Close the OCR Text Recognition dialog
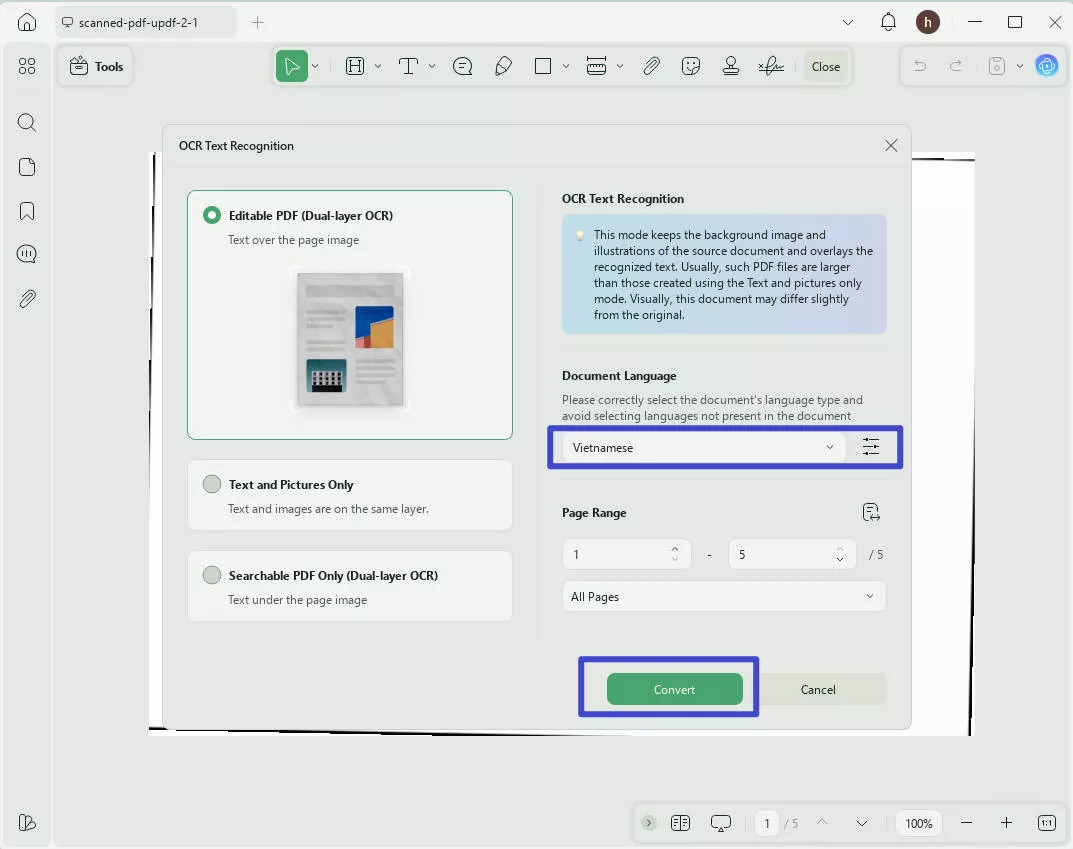This screenshot has height=849, width=1073. pyautogui.click(x=891, y=145)
